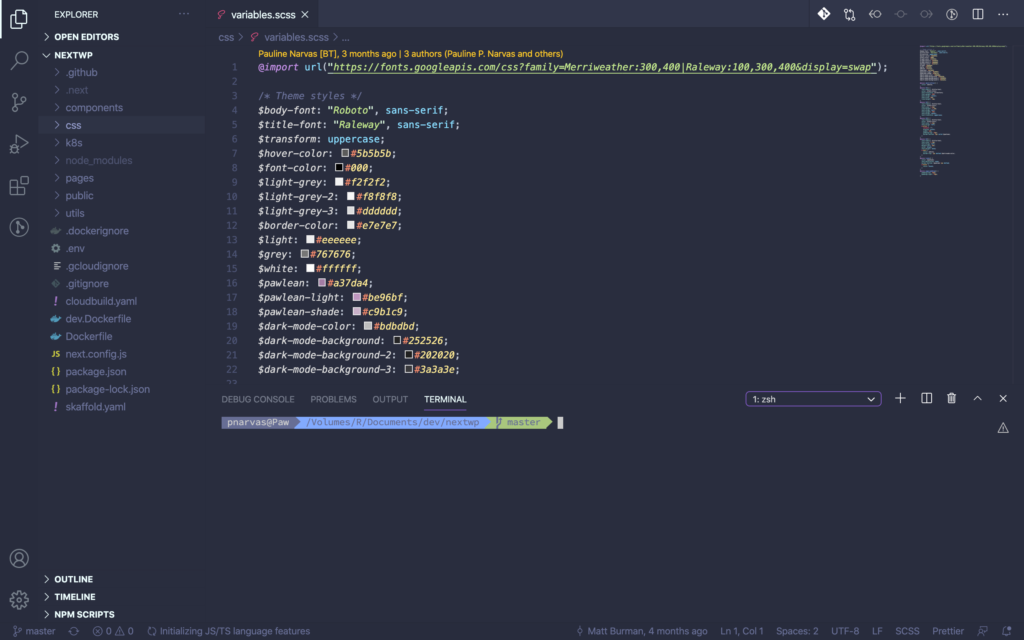
Task: Close the variables.scss editor tab
Action: [305, 14]
